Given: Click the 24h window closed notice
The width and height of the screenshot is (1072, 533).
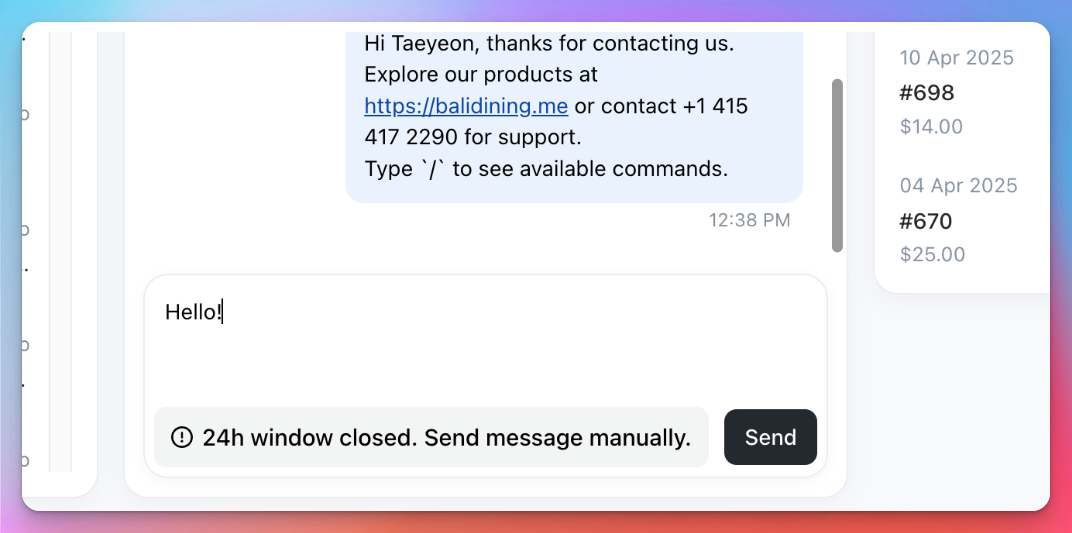Looking at the screenshot, I should pos(431,437).
